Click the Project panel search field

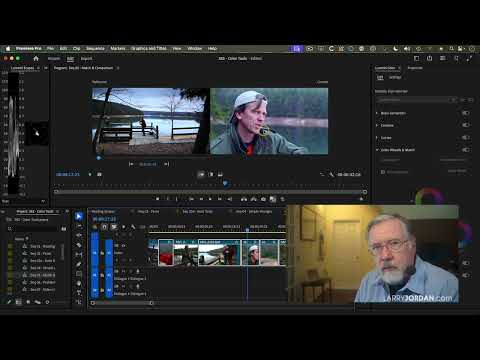(x=36, y=229)
